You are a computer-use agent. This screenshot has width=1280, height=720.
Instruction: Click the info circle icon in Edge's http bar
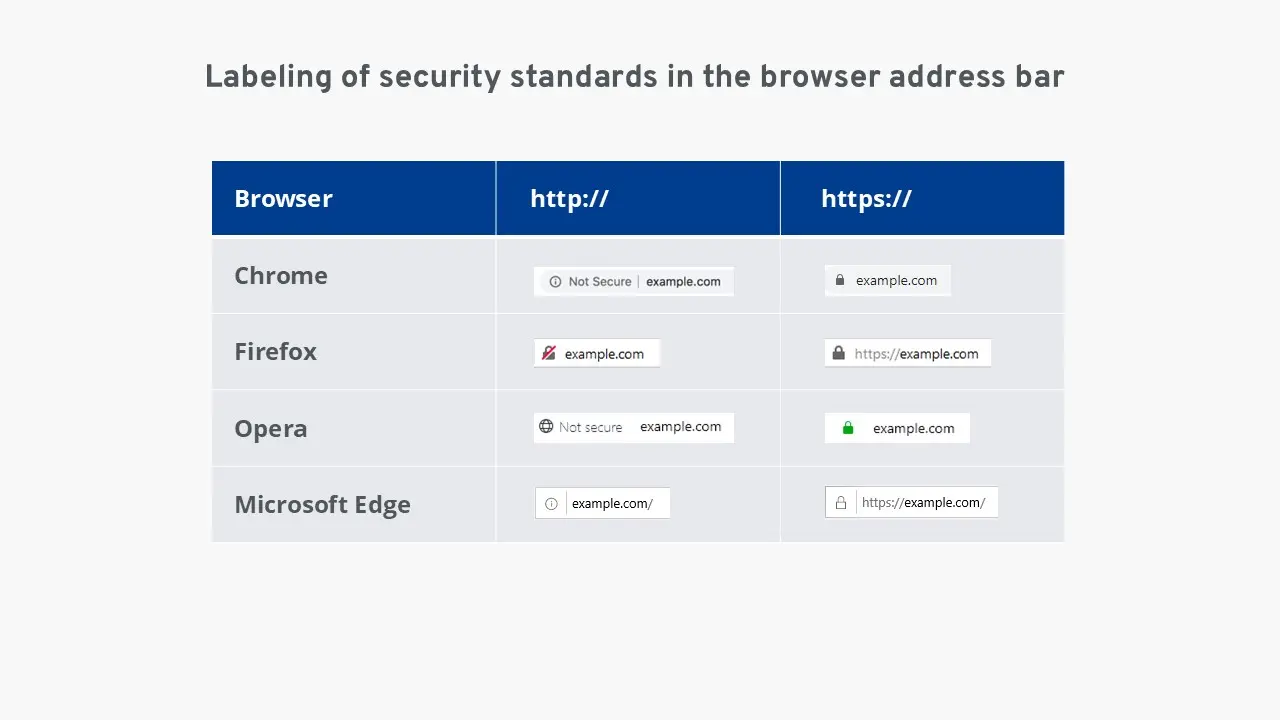pos(551,503)
